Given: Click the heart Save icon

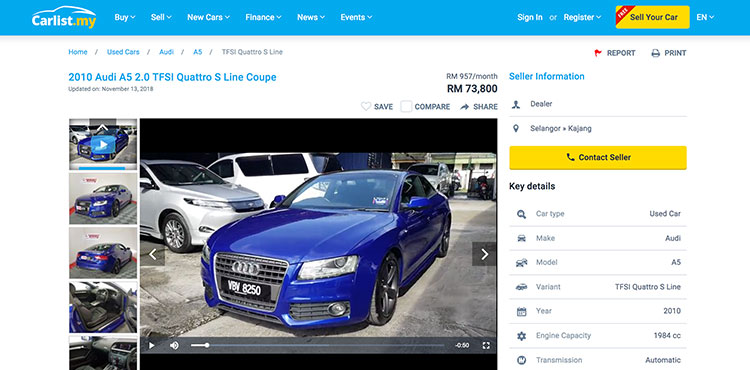Looking at the screenshot, I should tap(366, 107).
